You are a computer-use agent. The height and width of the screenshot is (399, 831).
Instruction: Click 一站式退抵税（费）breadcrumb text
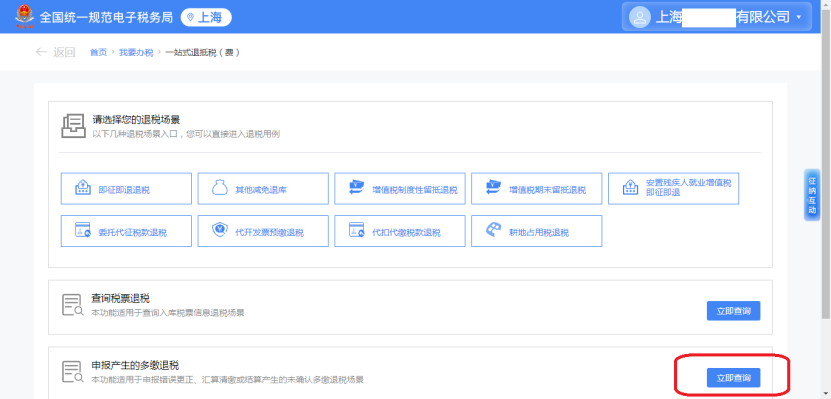[202, 52]
